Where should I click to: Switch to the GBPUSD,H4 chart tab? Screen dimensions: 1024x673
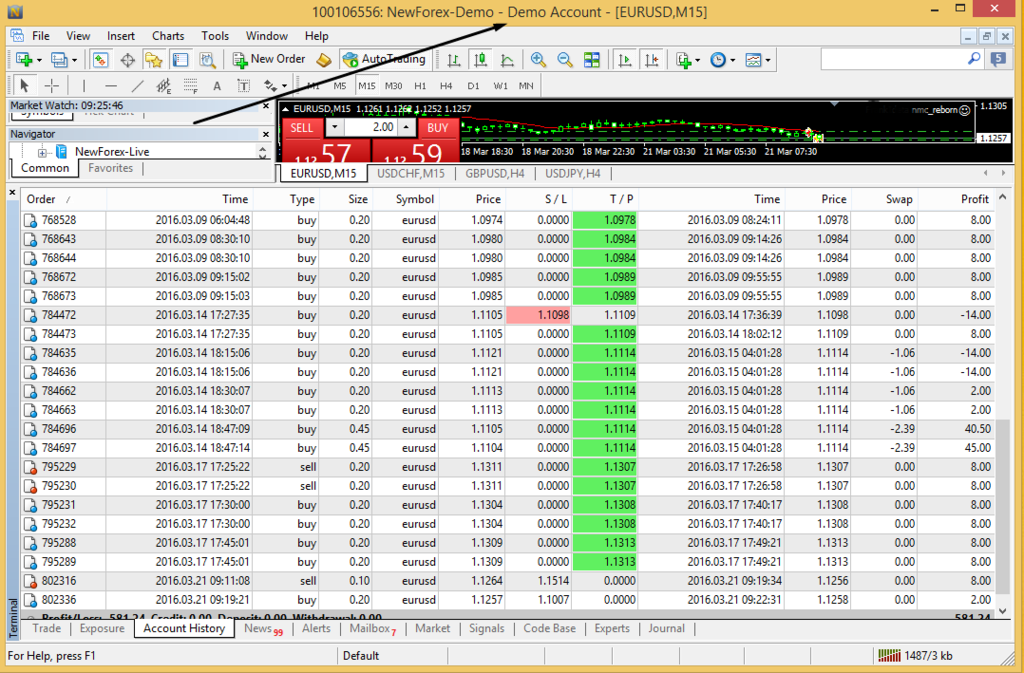point(495,174)
